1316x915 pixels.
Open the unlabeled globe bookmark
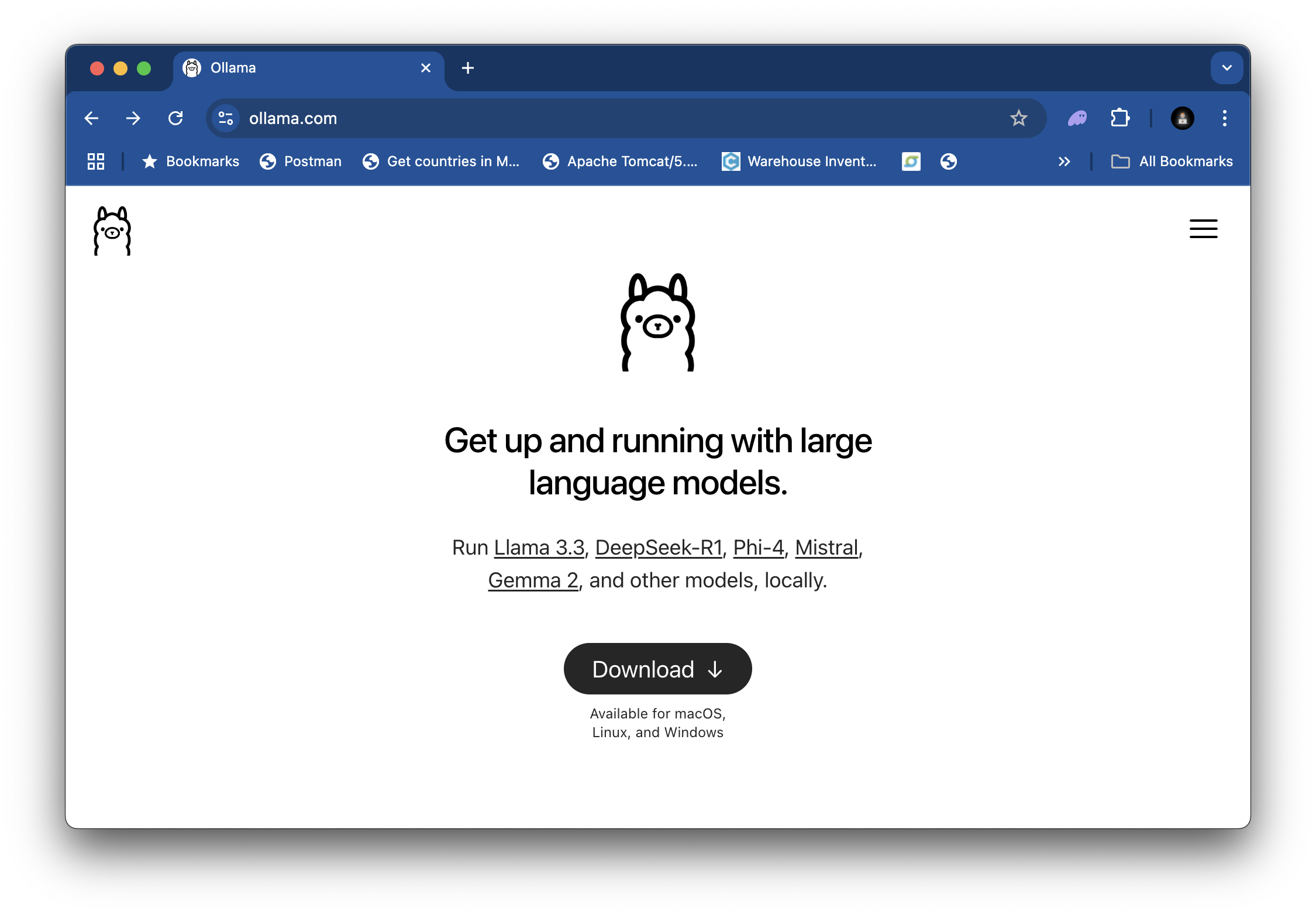[948, 161]
